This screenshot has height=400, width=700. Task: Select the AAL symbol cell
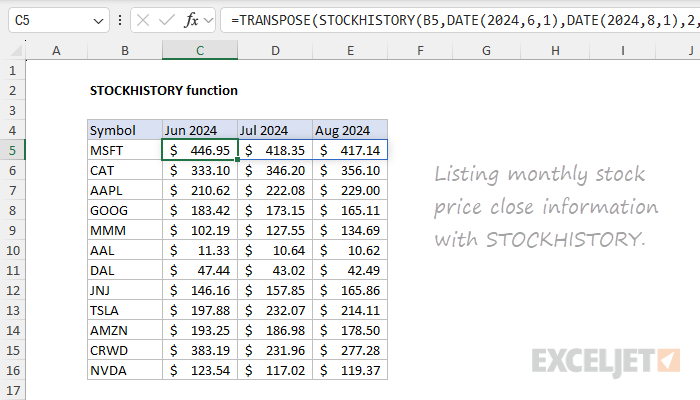click(125, 250)
